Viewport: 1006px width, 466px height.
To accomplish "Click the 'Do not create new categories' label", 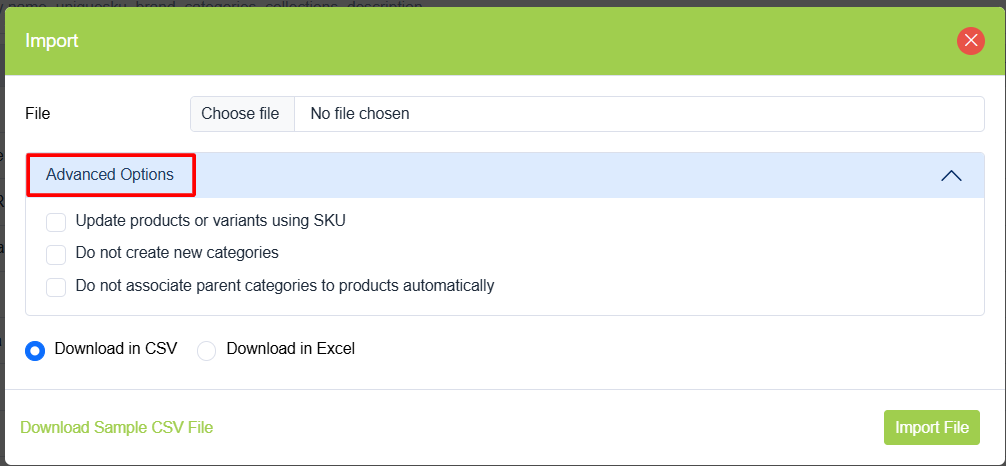I will [x=177, y=253].
